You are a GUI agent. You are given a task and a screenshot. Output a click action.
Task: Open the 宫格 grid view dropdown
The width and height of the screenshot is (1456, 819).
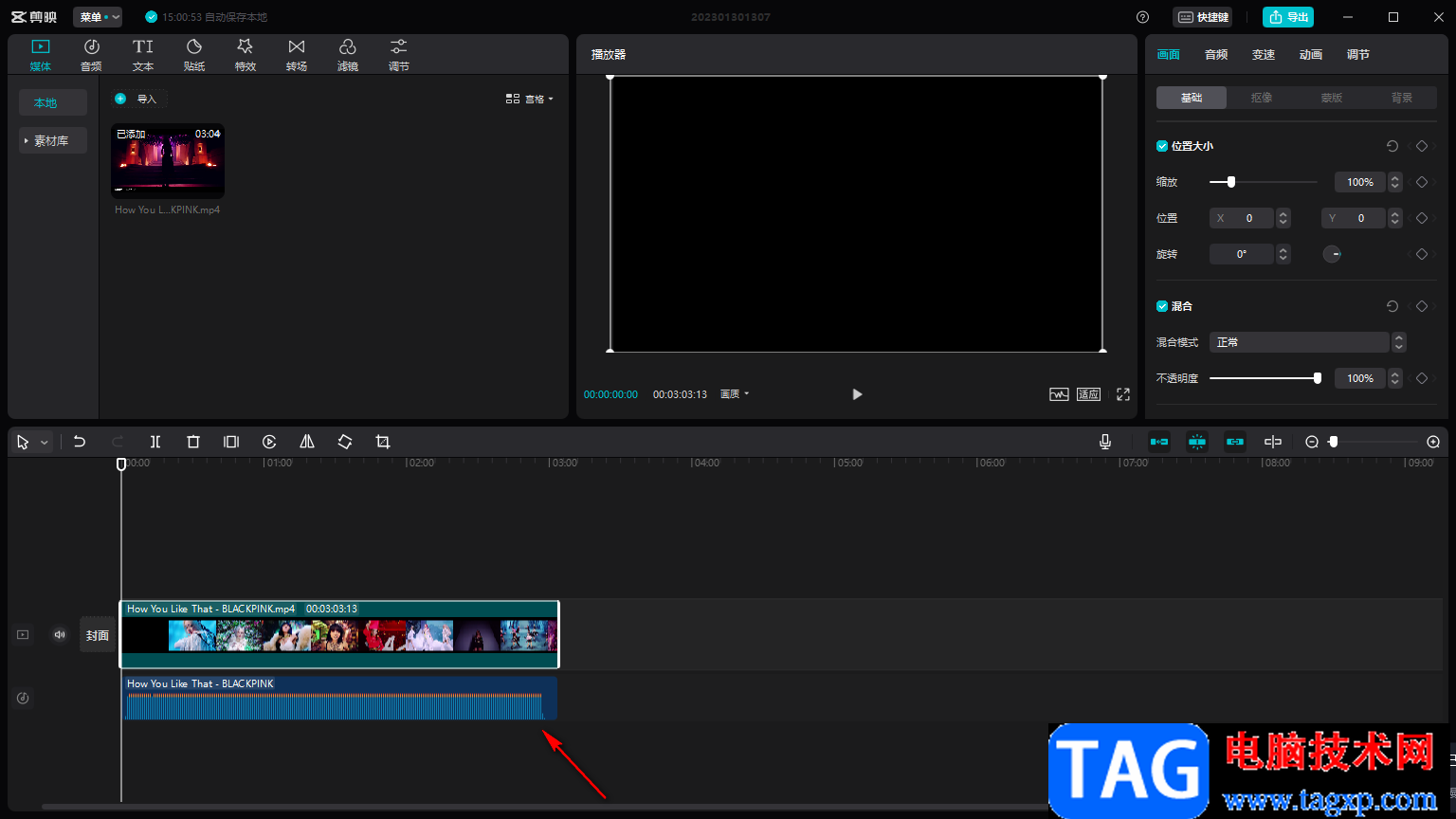pyautogui.click(x=530, y=99)
